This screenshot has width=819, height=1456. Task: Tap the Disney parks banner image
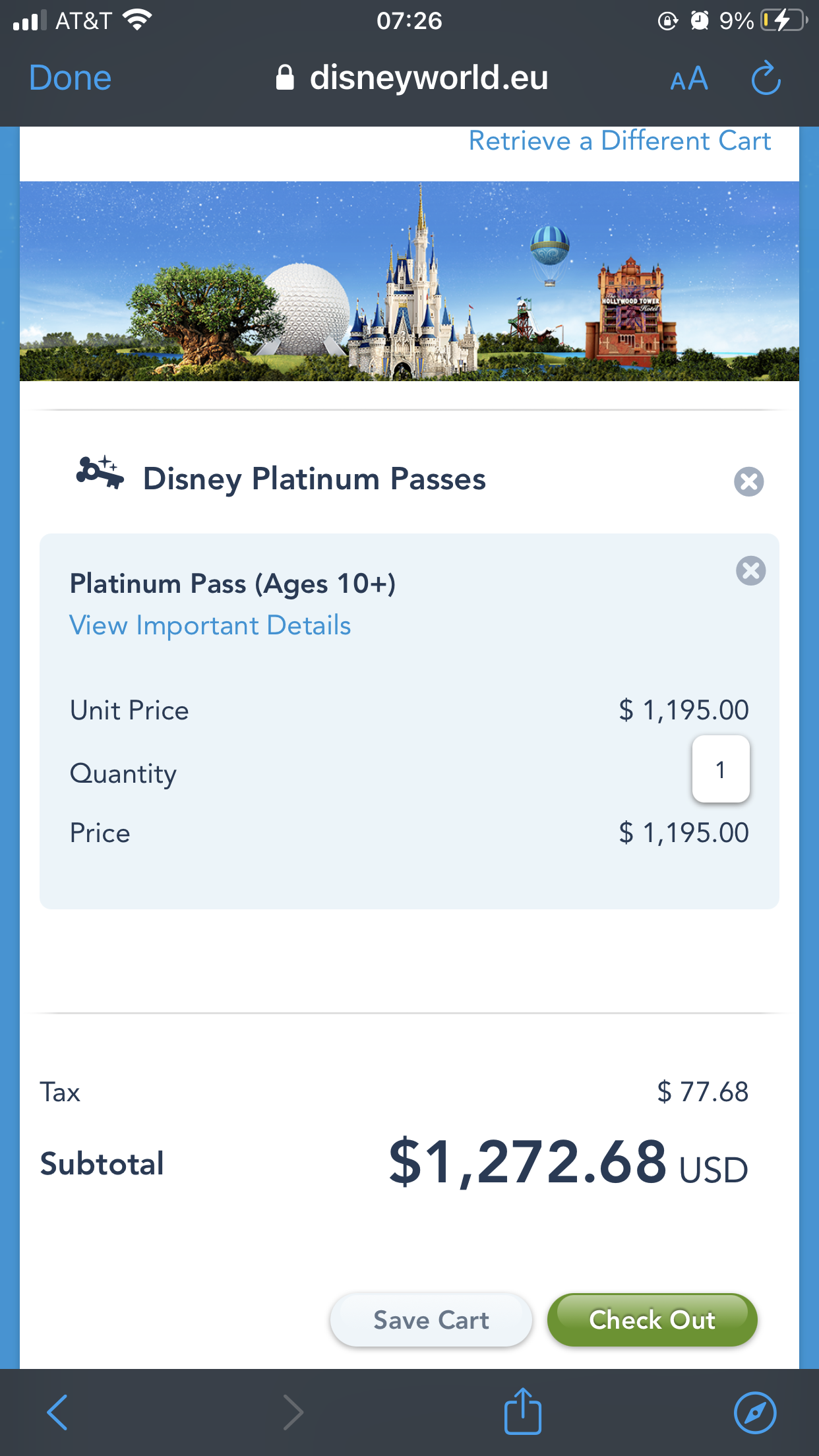pyautogui.click(x=409, y=282)
